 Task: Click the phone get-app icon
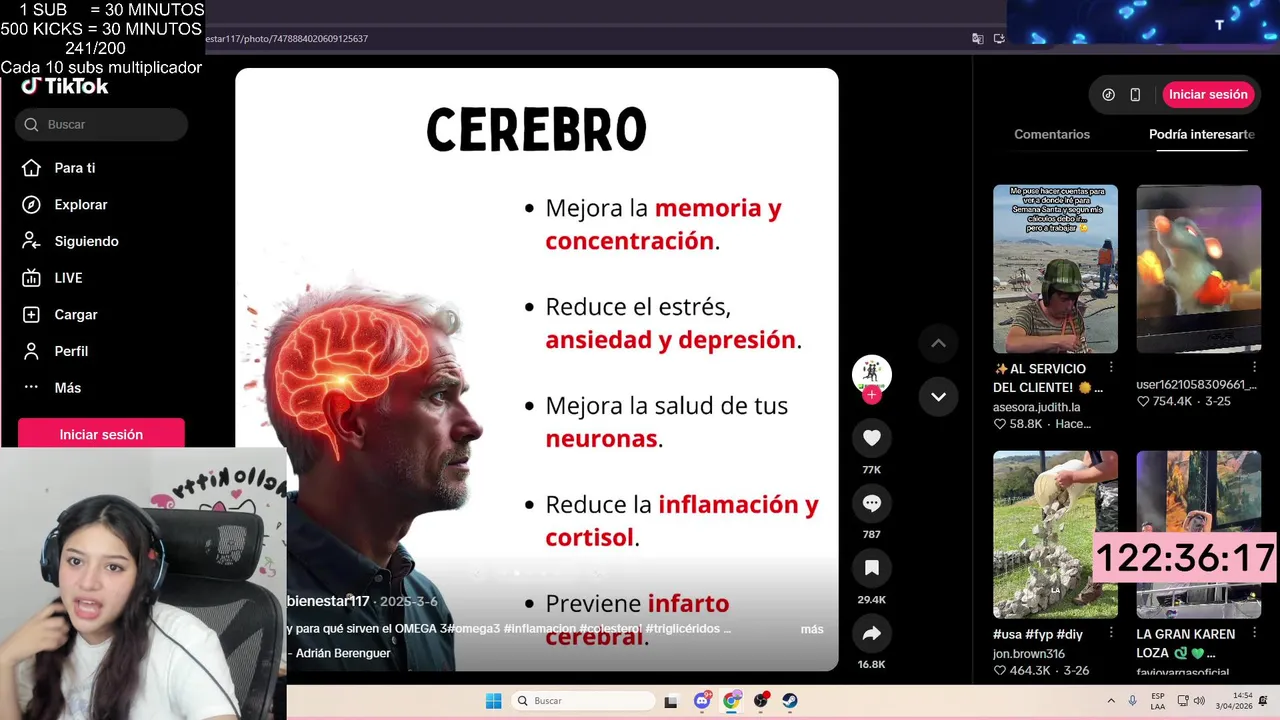1135,94
